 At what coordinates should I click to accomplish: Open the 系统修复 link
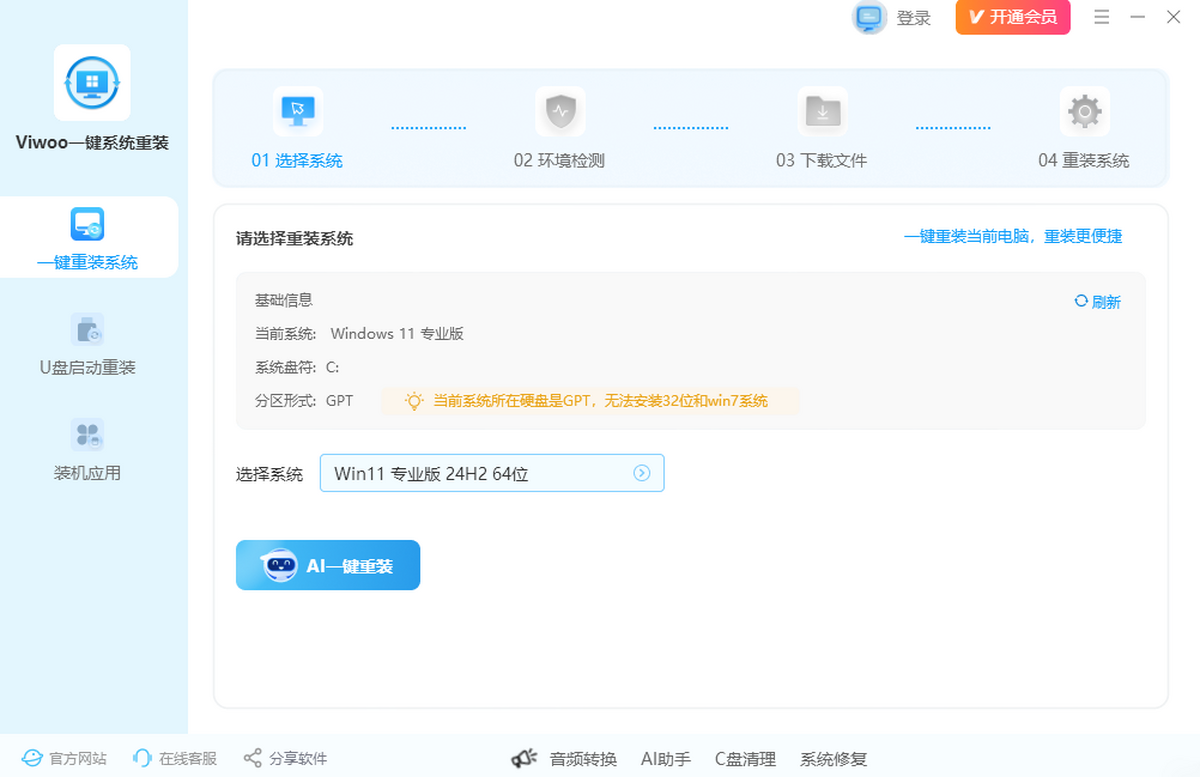click(833, 759)
